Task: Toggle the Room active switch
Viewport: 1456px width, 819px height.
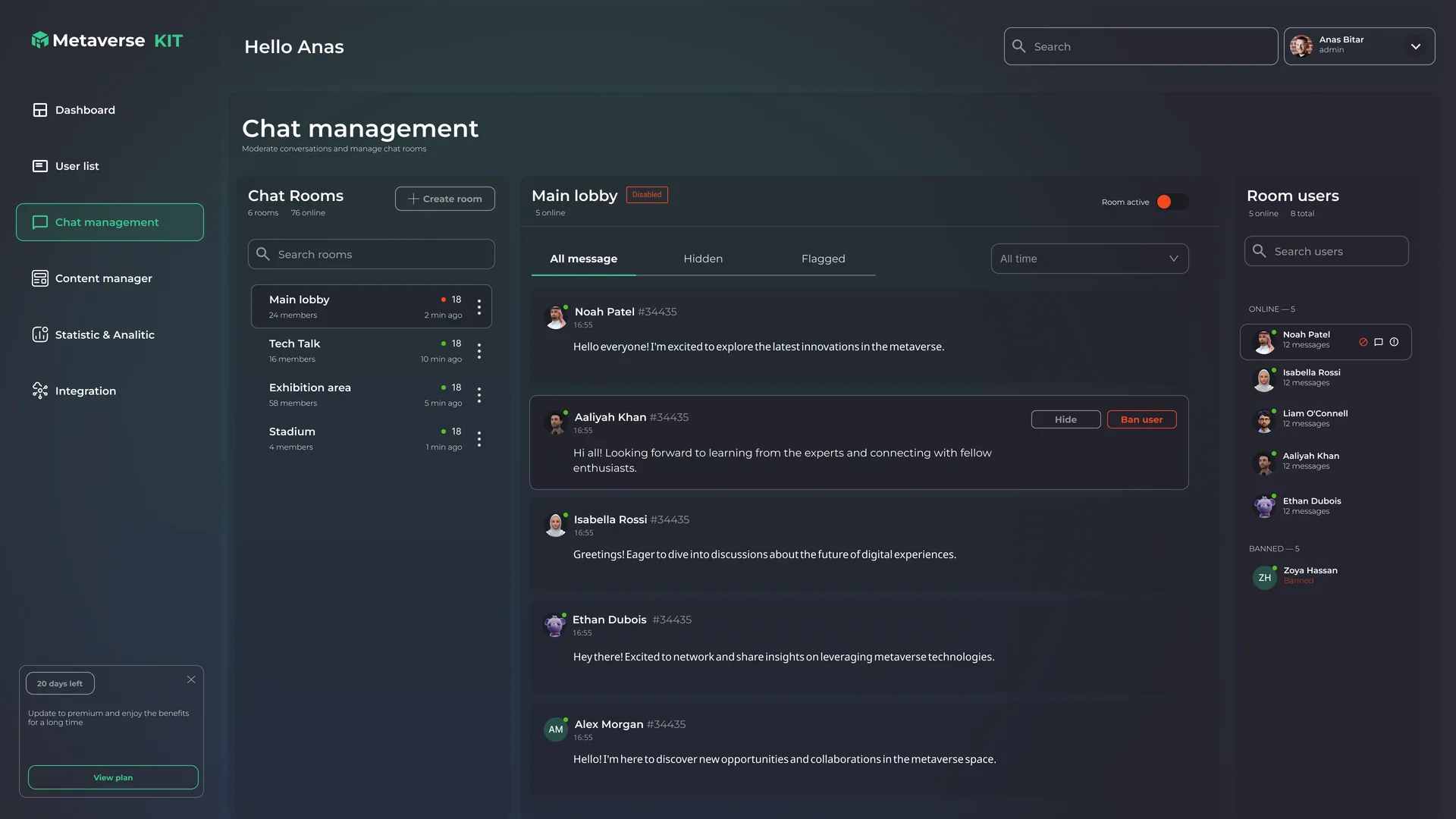Action: [x=1172, y=202]
